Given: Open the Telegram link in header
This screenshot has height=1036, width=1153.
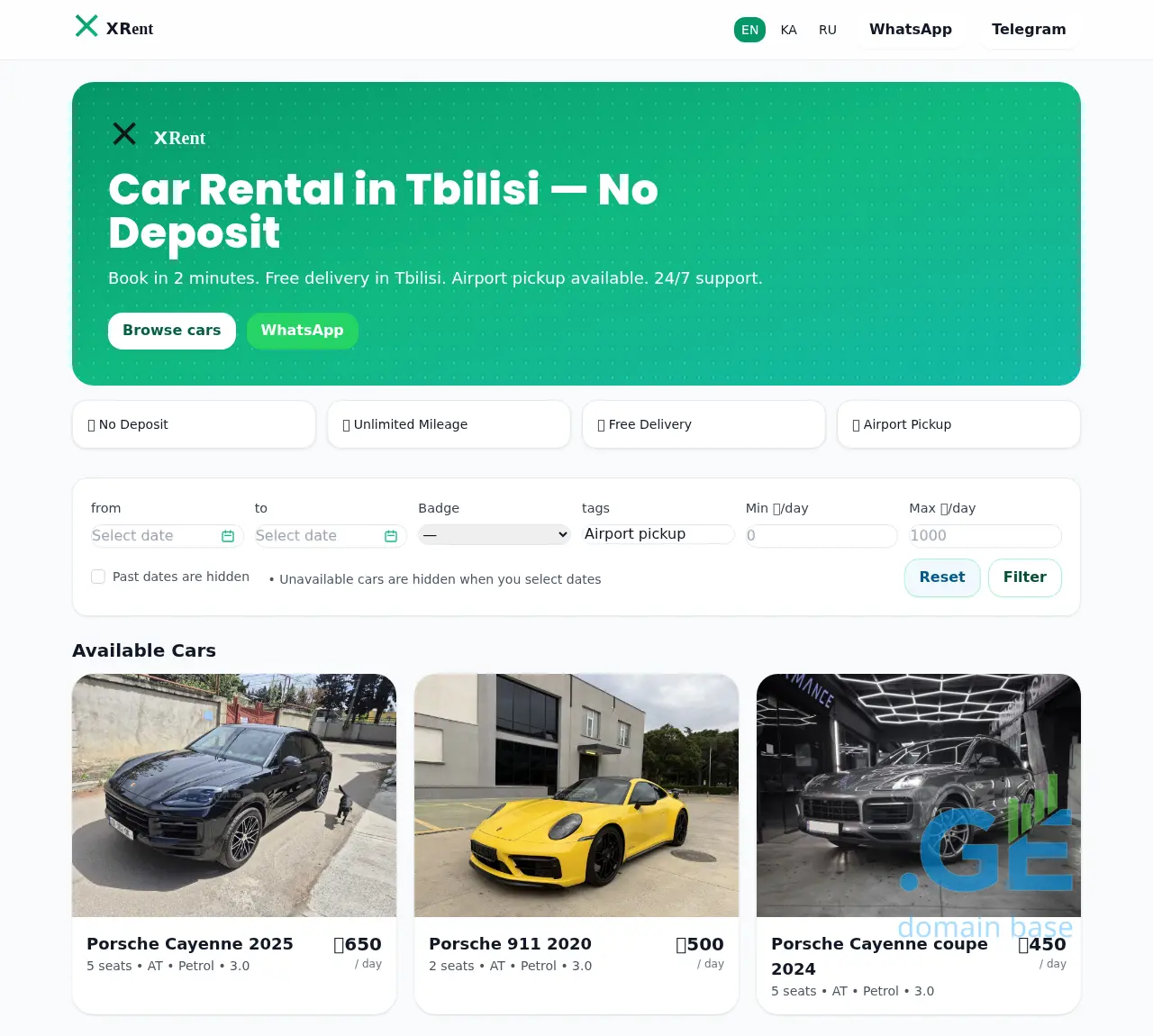Looking at the screenshot, I should click(x=1029, y=29).
